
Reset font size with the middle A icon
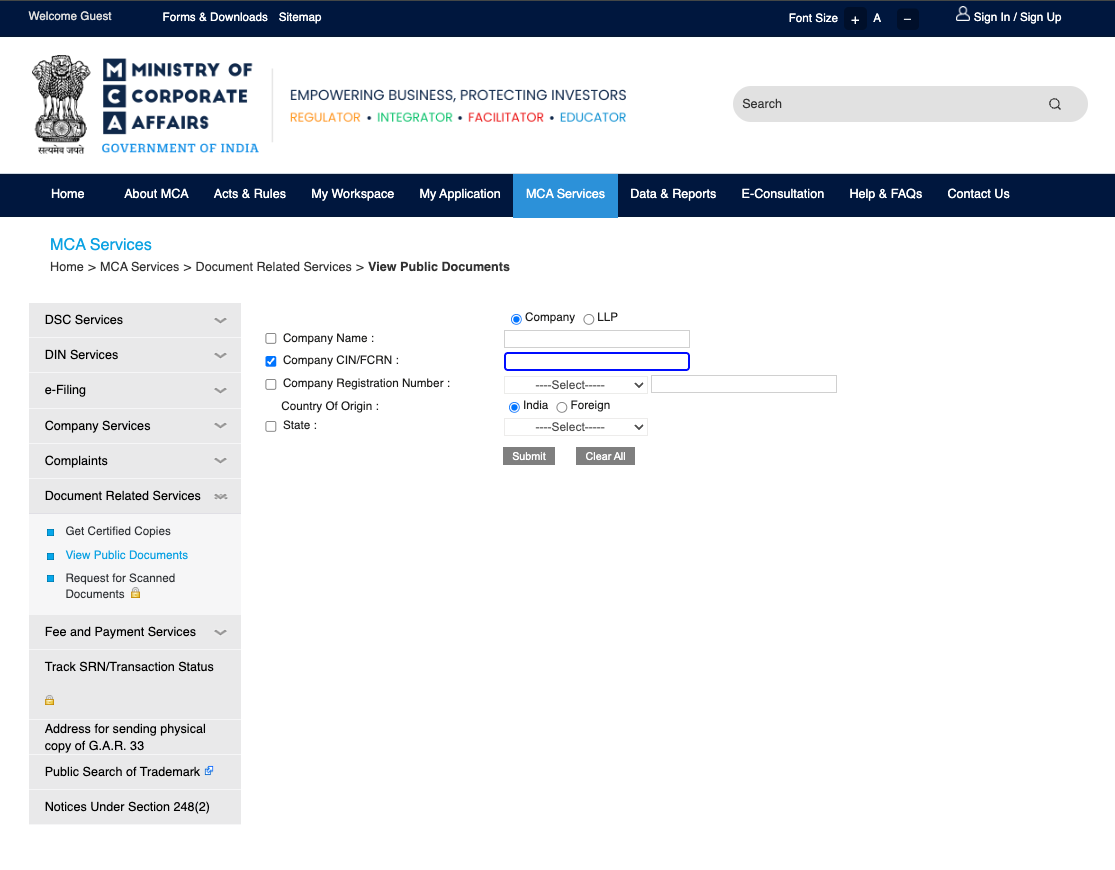877,18
